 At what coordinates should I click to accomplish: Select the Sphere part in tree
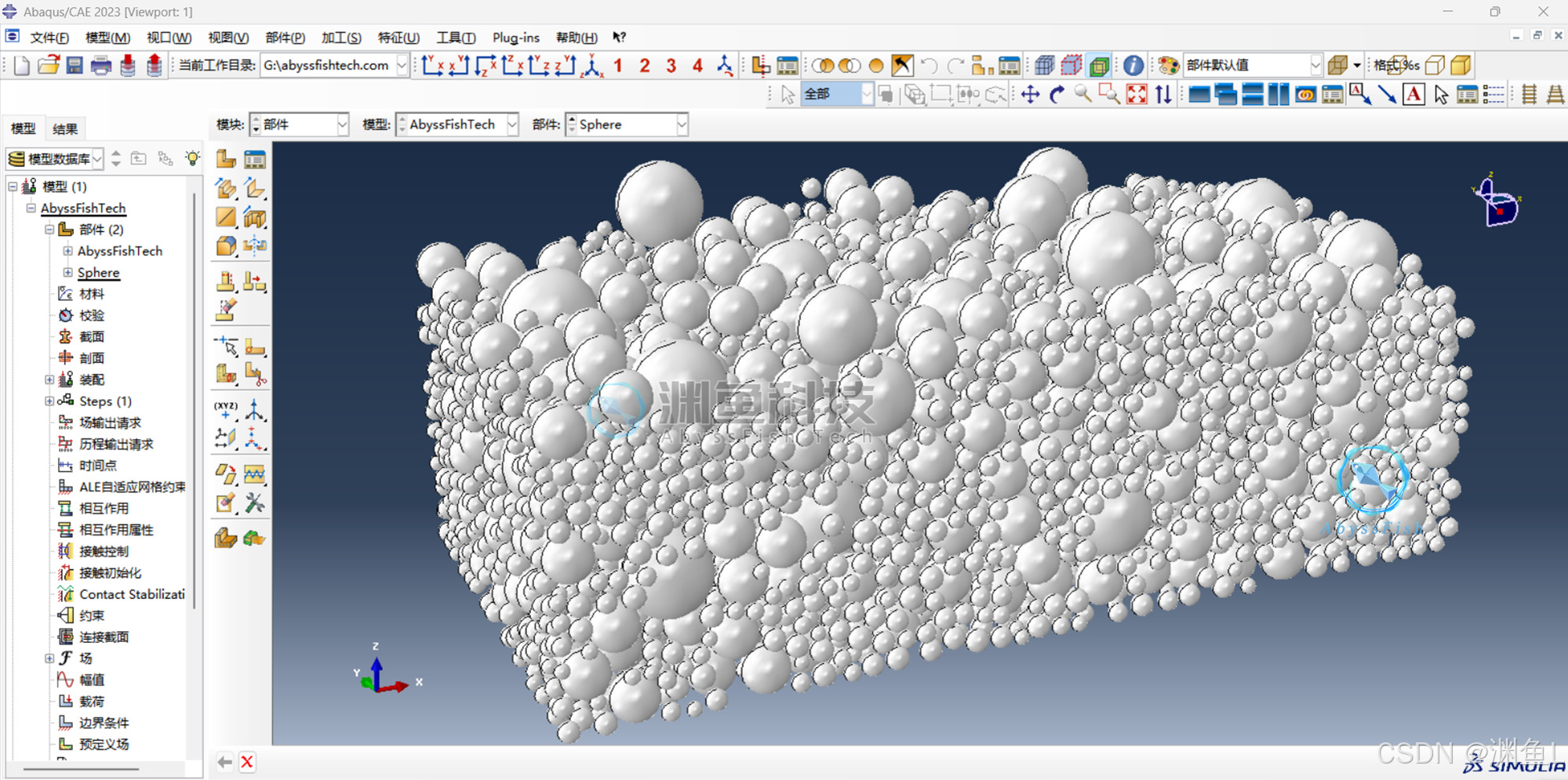tap(99, 273)
